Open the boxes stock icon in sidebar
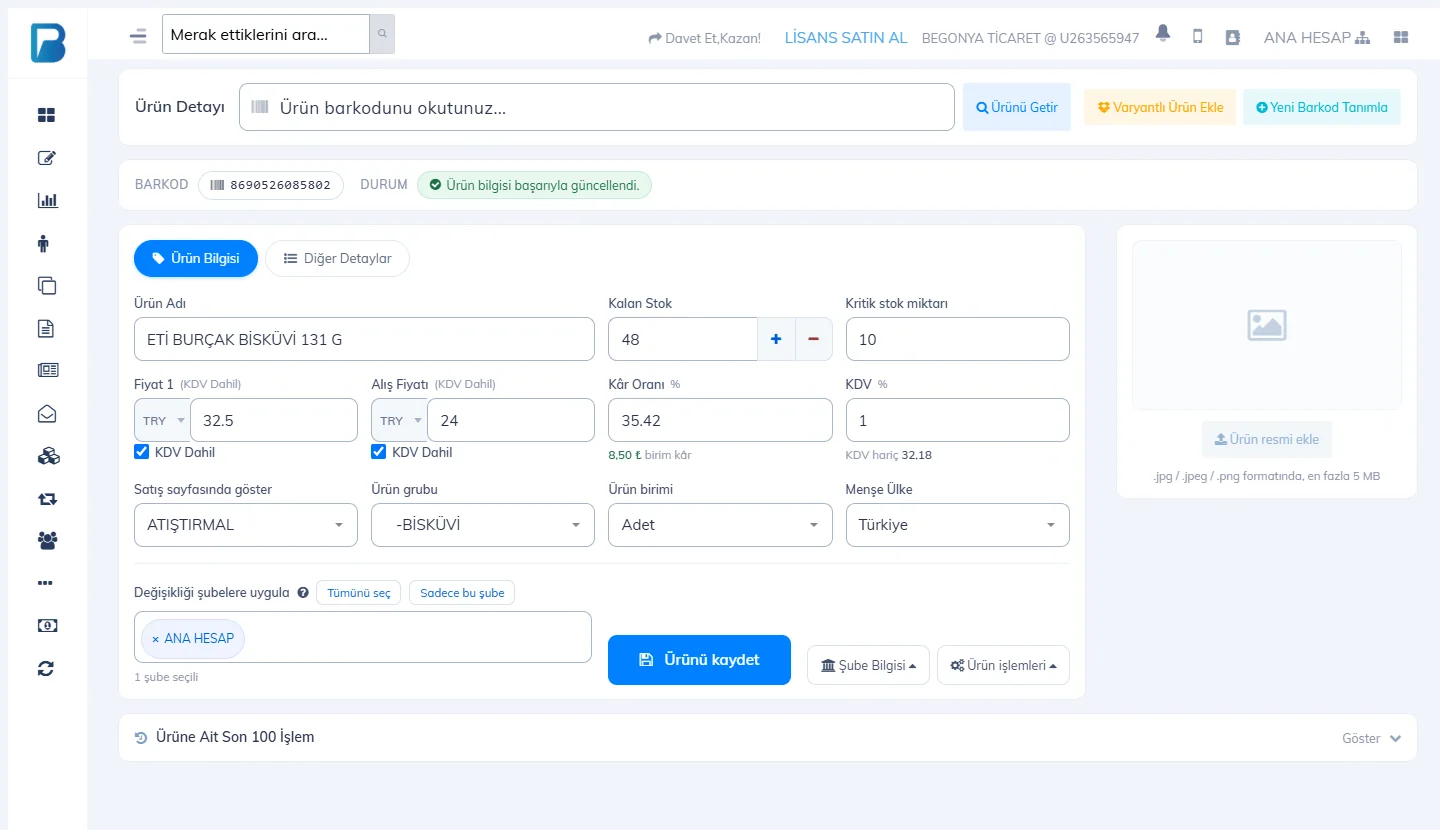The image size is (1440, 830). (x=48, y=456)
